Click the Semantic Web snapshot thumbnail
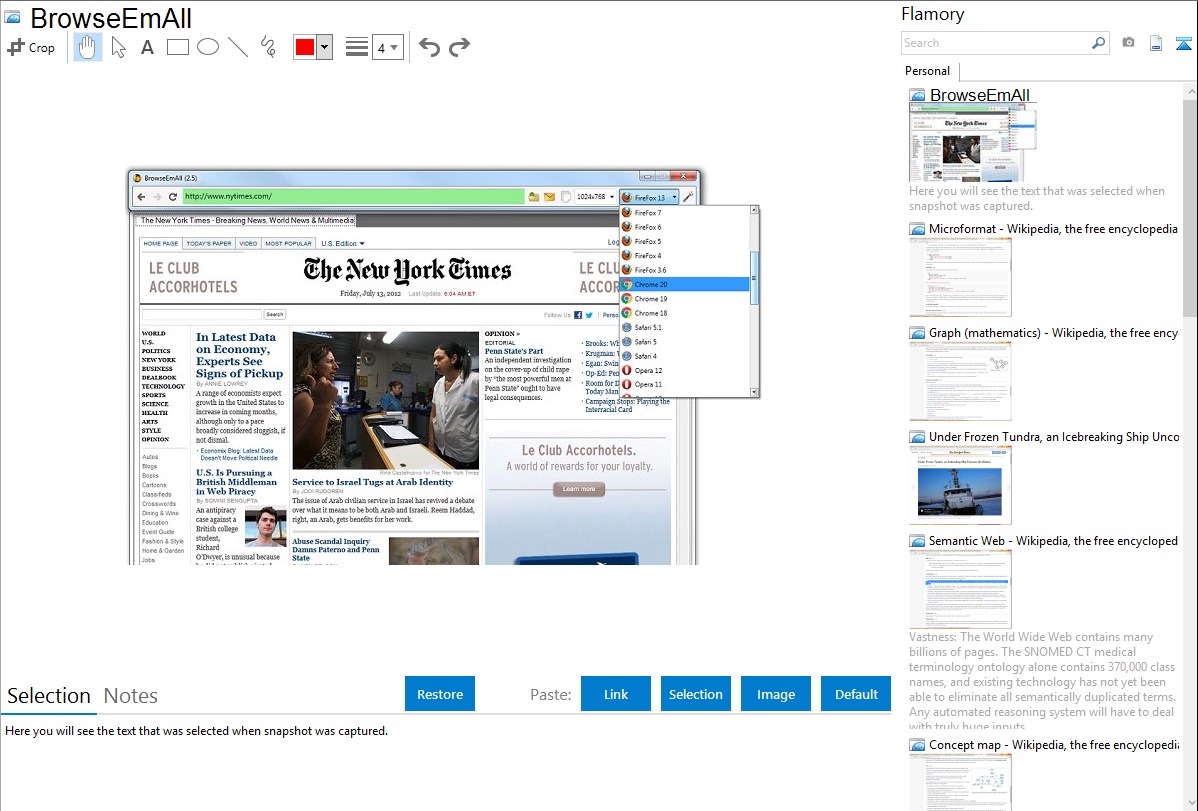The height and width of the screenshot is (811, 1198). 960,589
